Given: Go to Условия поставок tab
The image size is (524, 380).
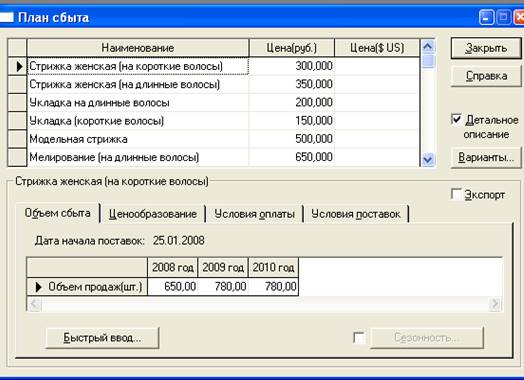Looking at the screenshot, I should tap(356, 214).
